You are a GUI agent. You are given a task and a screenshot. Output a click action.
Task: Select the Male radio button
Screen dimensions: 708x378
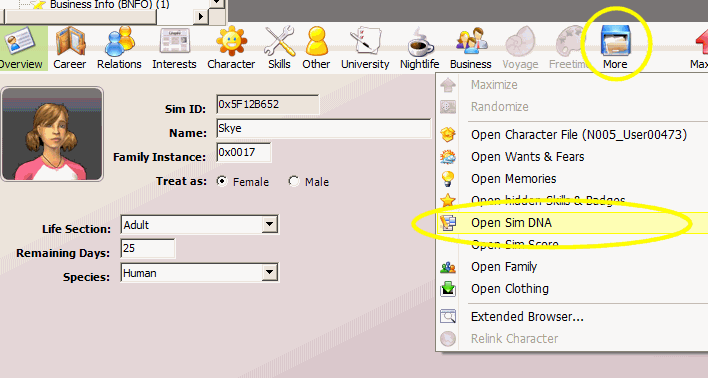pos(294,182)
